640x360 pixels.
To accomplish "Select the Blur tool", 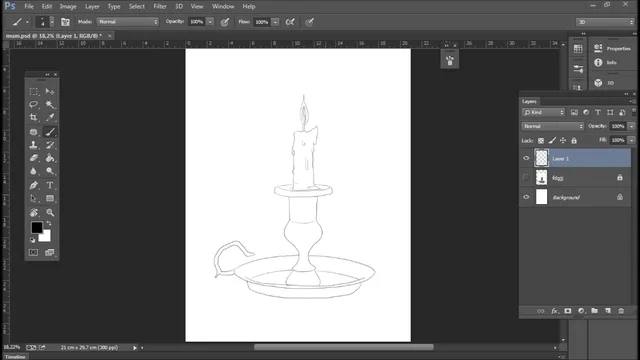I will (x=33, y=171).
